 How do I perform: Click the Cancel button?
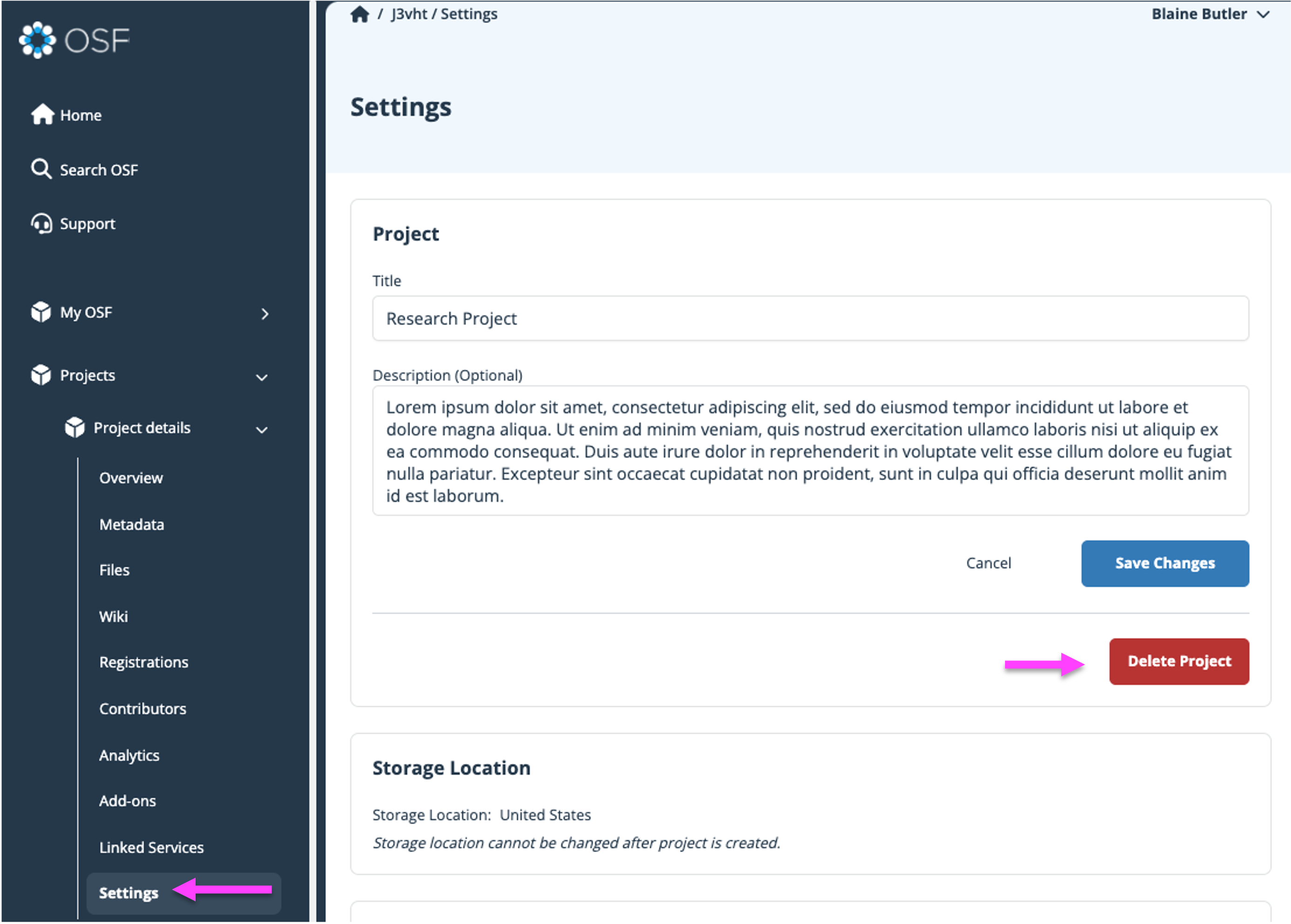tap(988, 563)
